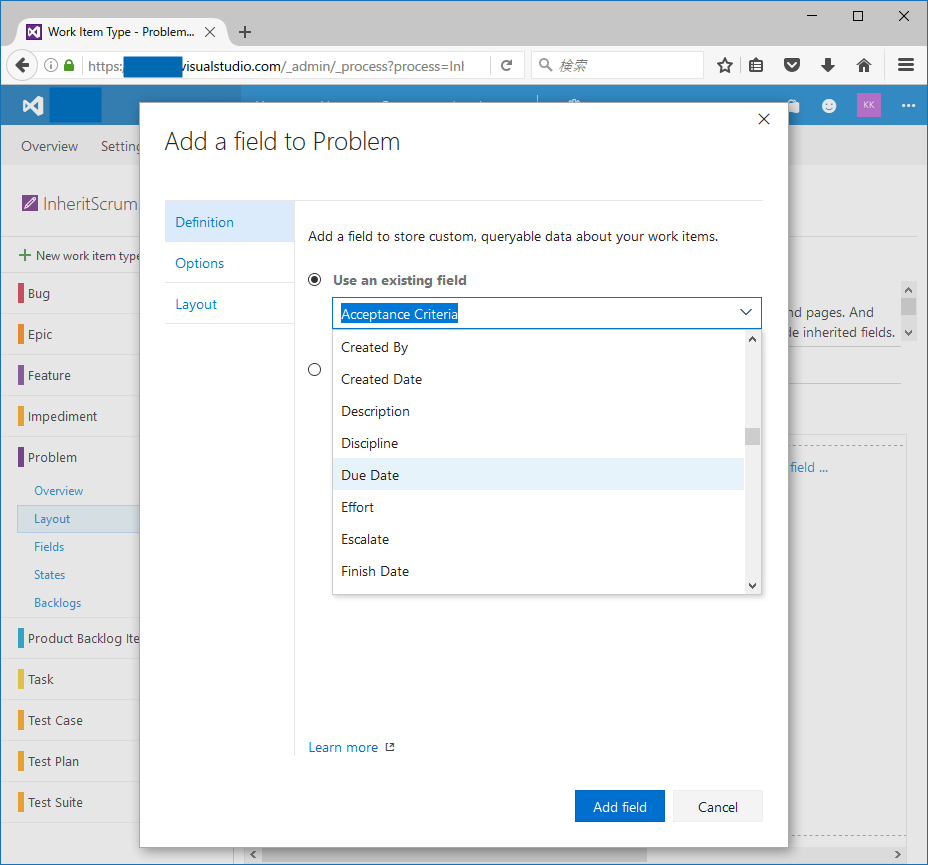Open the Fields sub-item under Problem
928x865 pixels.
pyautogui.click(x=49, y=547)
